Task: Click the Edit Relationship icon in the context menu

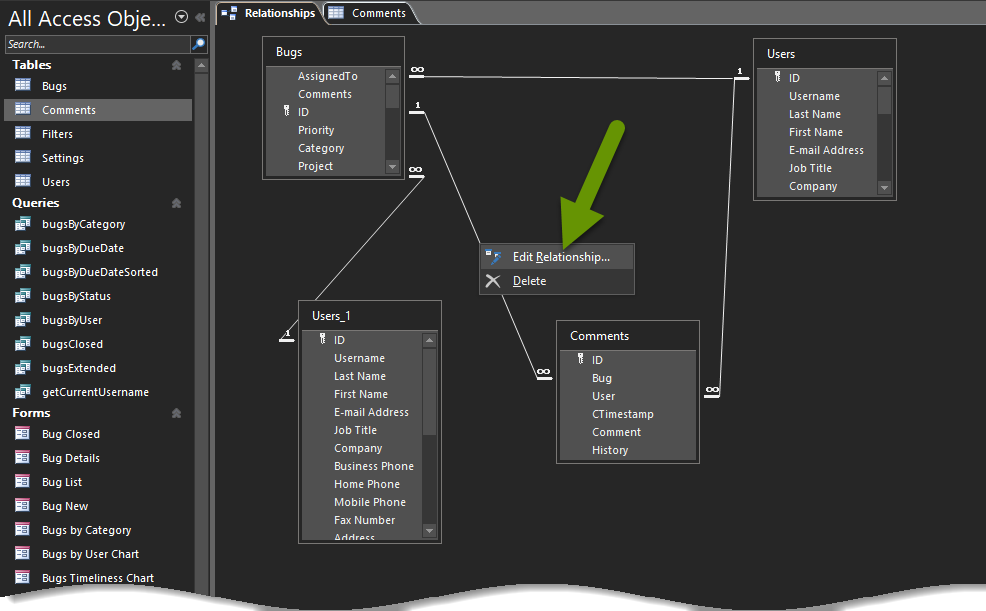Action: pyautogui.click(x=493, y=256)
